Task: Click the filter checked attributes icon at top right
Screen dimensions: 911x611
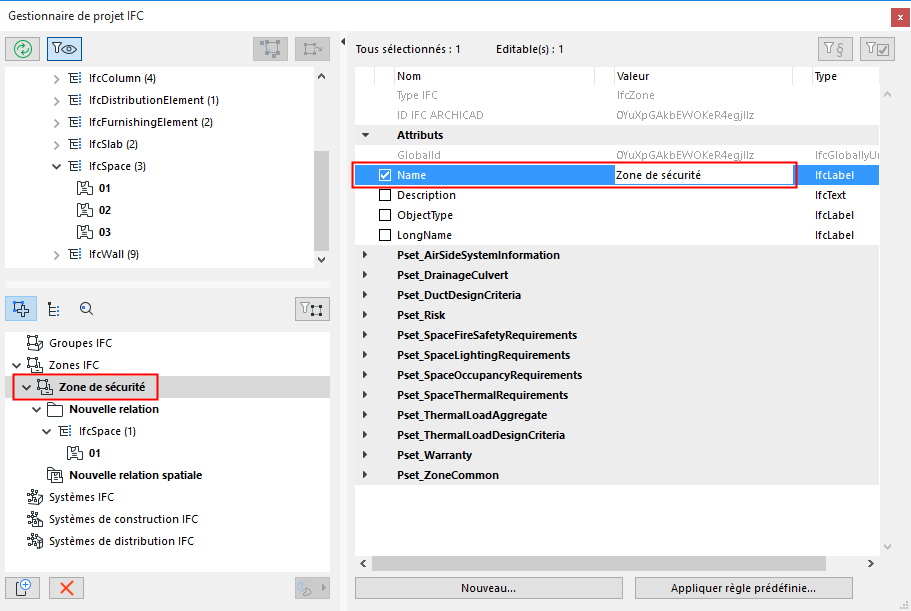Action: (877, 48)
